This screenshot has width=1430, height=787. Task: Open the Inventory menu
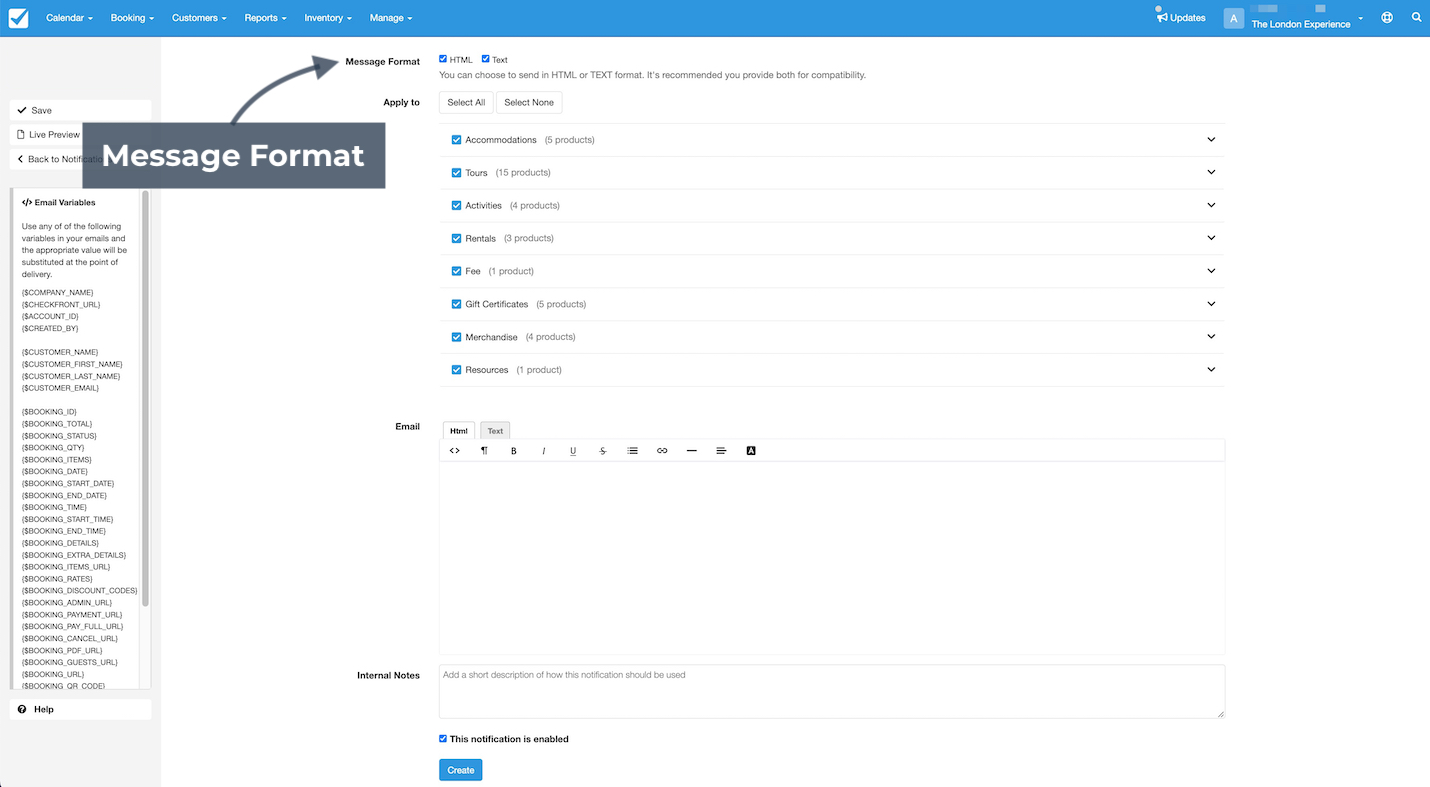328,18
